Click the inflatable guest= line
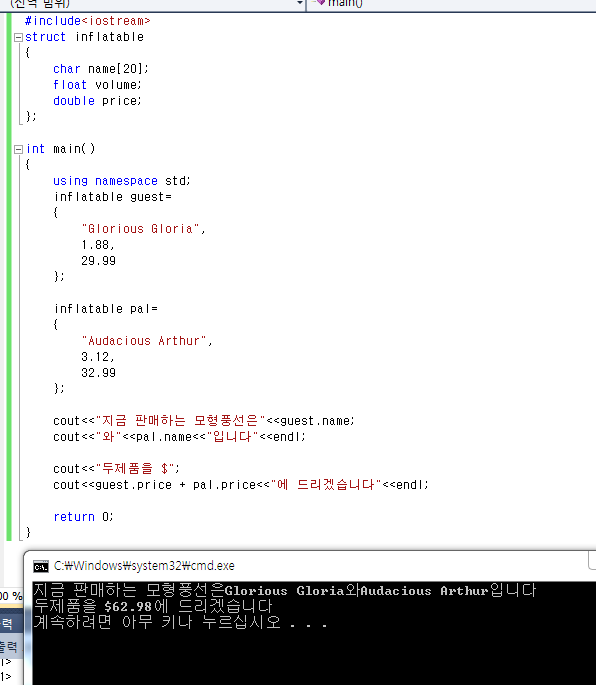This screenshot has width=596, height=685. pos(113,197)
